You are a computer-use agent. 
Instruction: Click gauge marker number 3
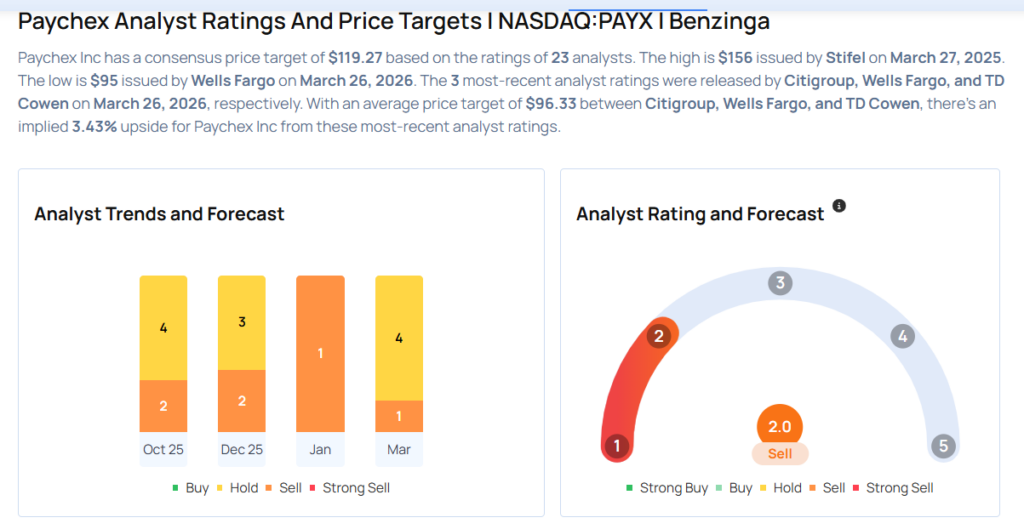tap(780, 283)
